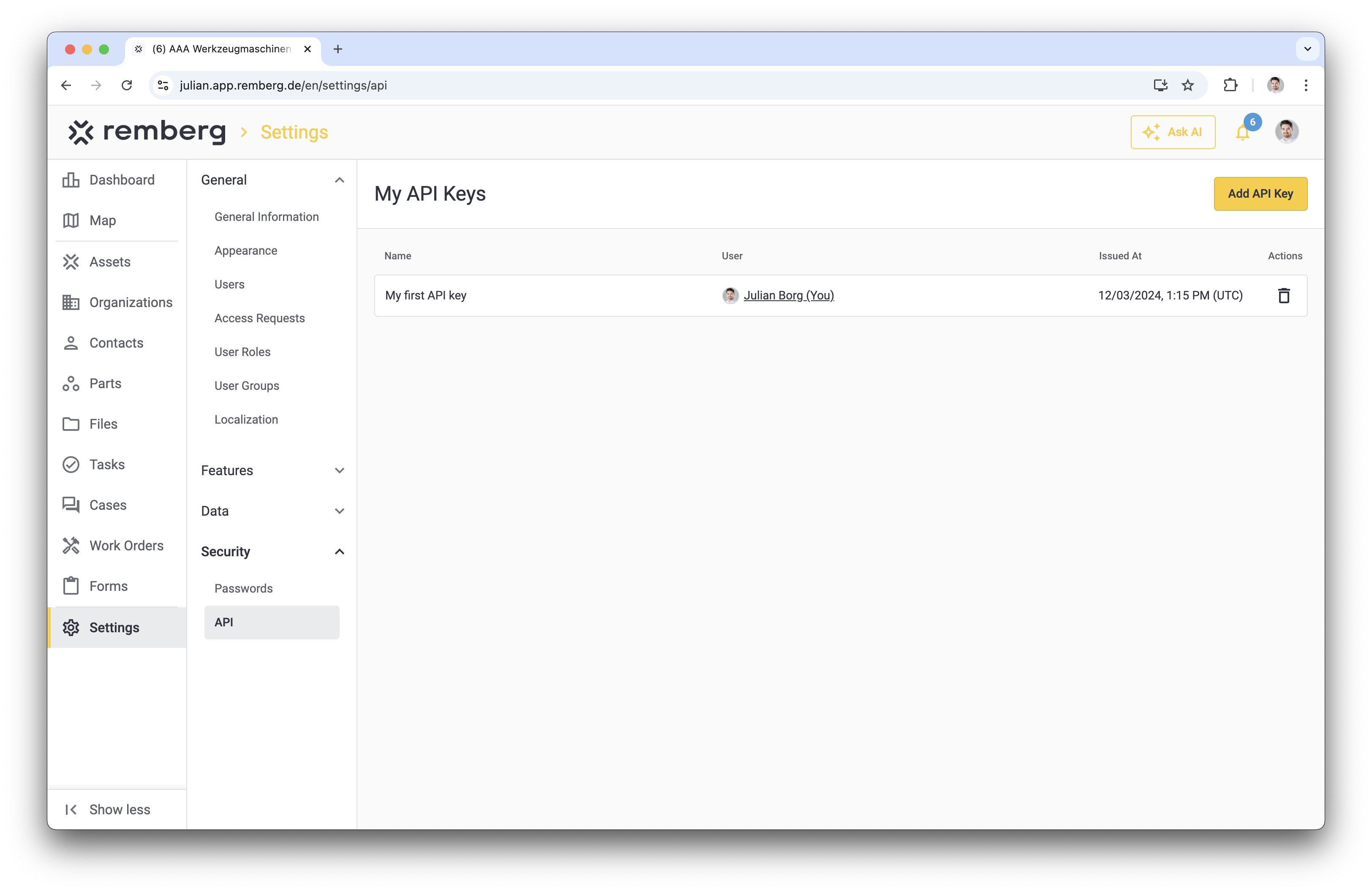1372x892 pixels.
Task: Click the remberg logo
Action: tap(147, 132)
